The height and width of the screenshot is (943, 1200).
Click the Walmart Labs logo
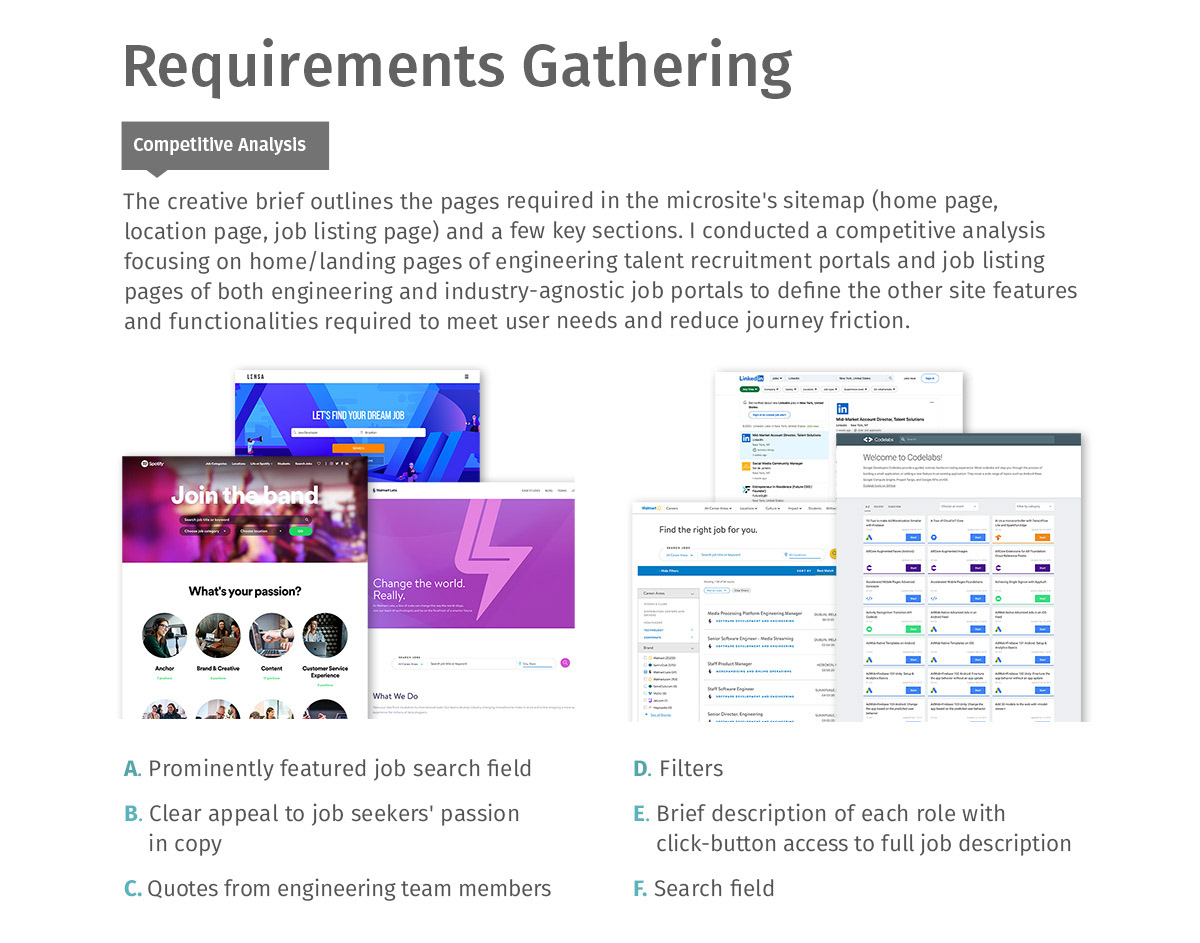tap(385, 490)
